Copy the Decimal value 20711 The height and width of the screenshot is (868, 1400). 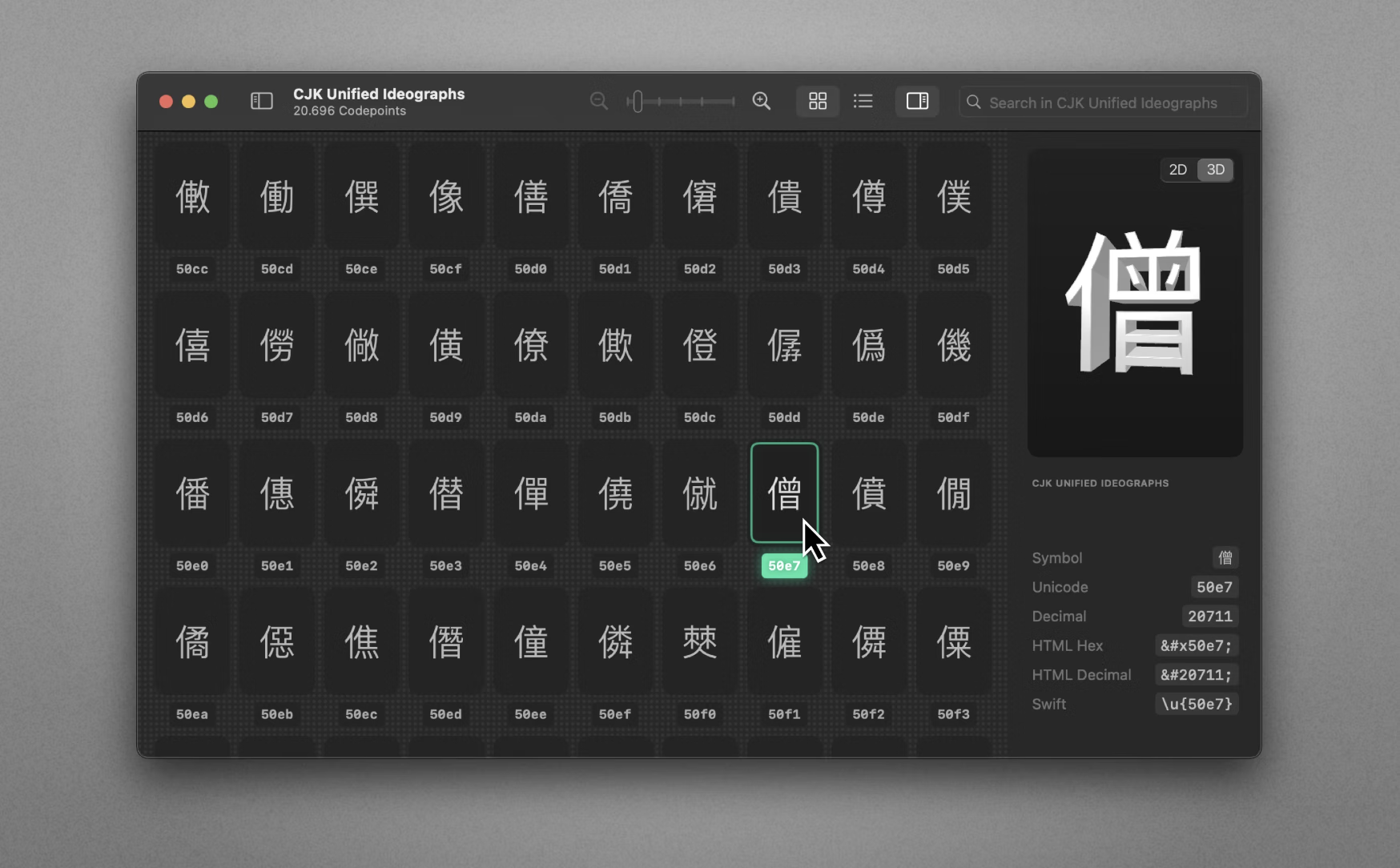[x=1209, y=617]
